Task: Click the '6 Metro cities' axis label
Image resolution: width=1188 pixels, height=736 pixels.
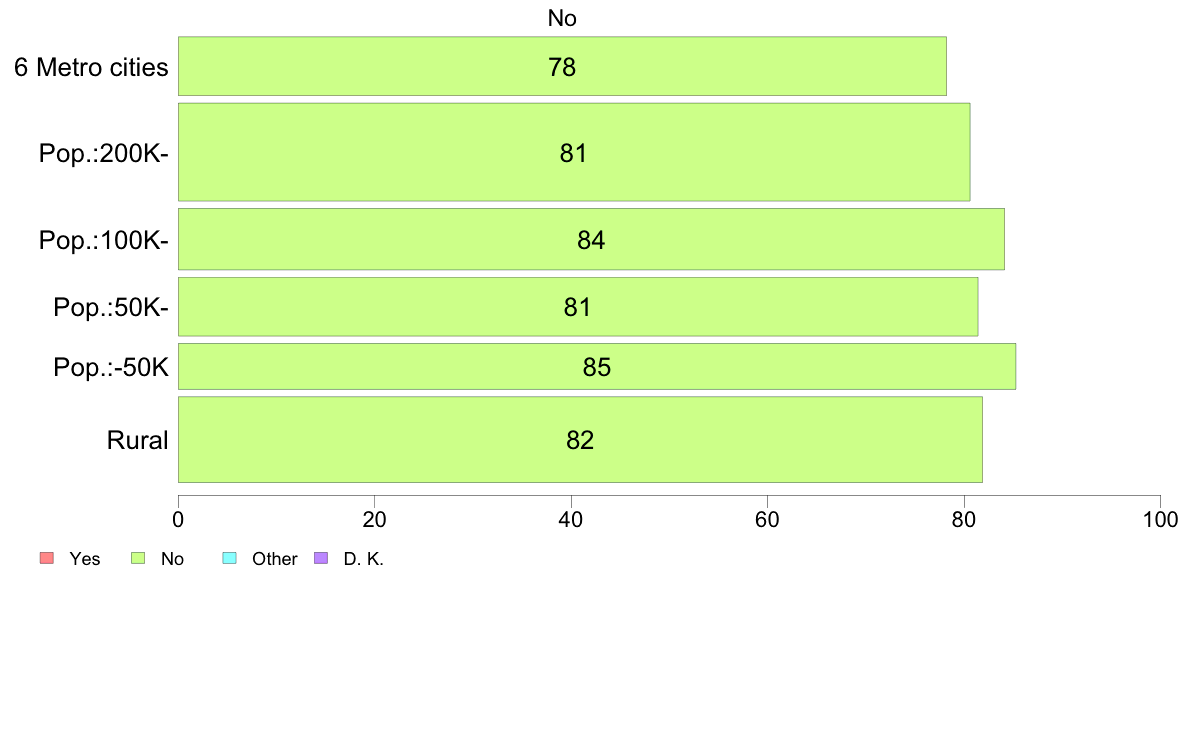Action: tap(91, 67)
